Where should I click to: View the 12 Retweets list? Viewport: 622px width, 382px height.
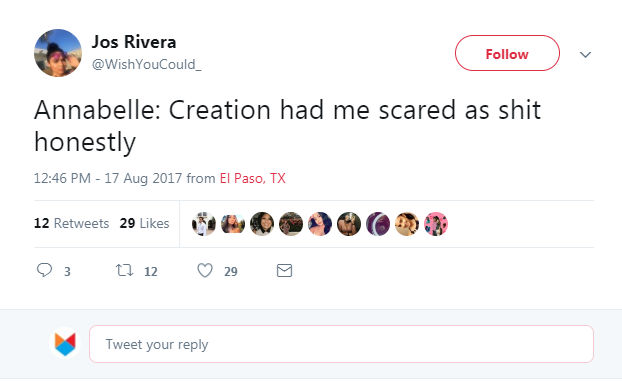(x=71, y=223)
